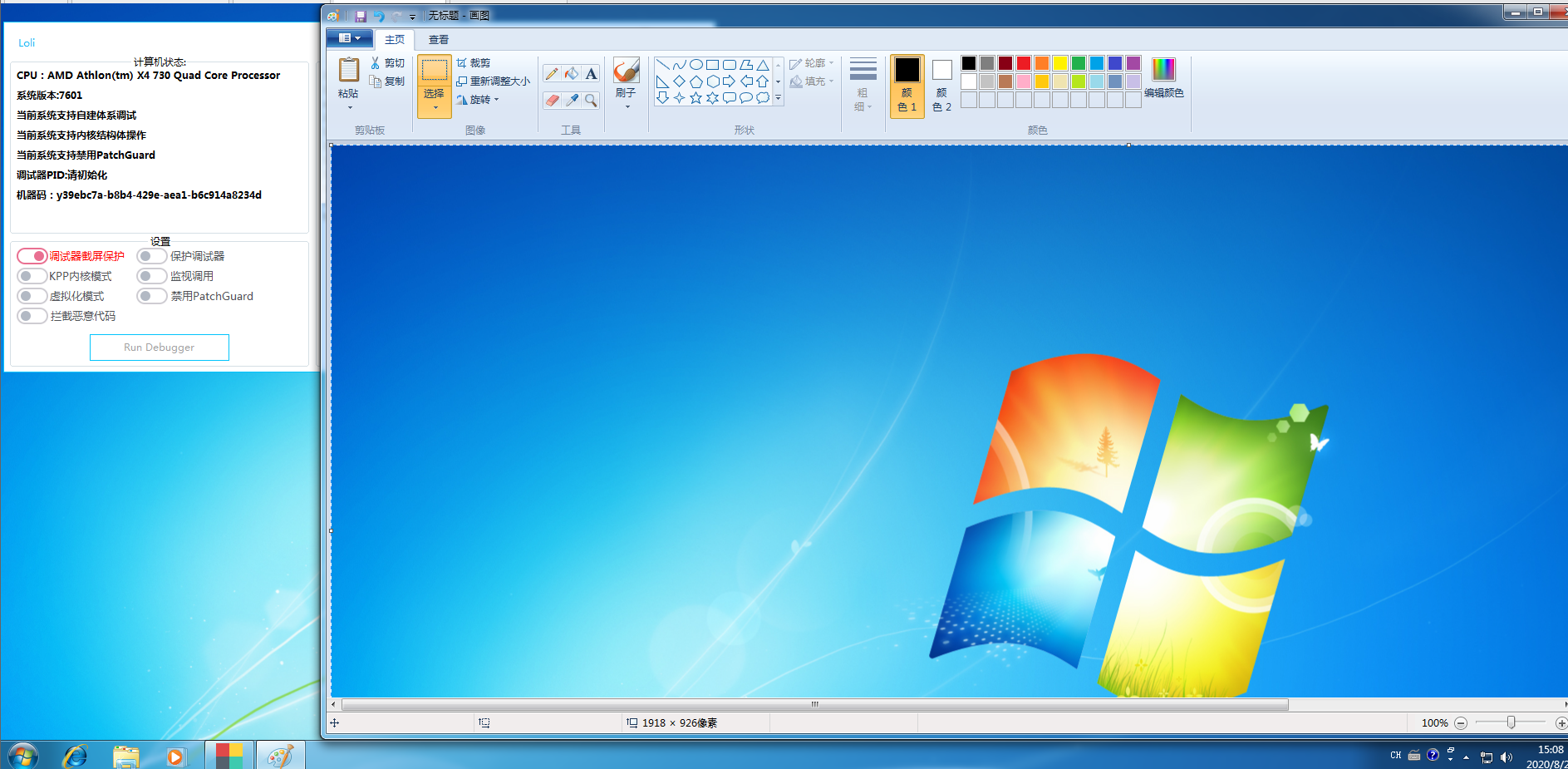1568x769 pixels.
Task: Click the line Size (粗细) icon
Action: pos(863,70)
